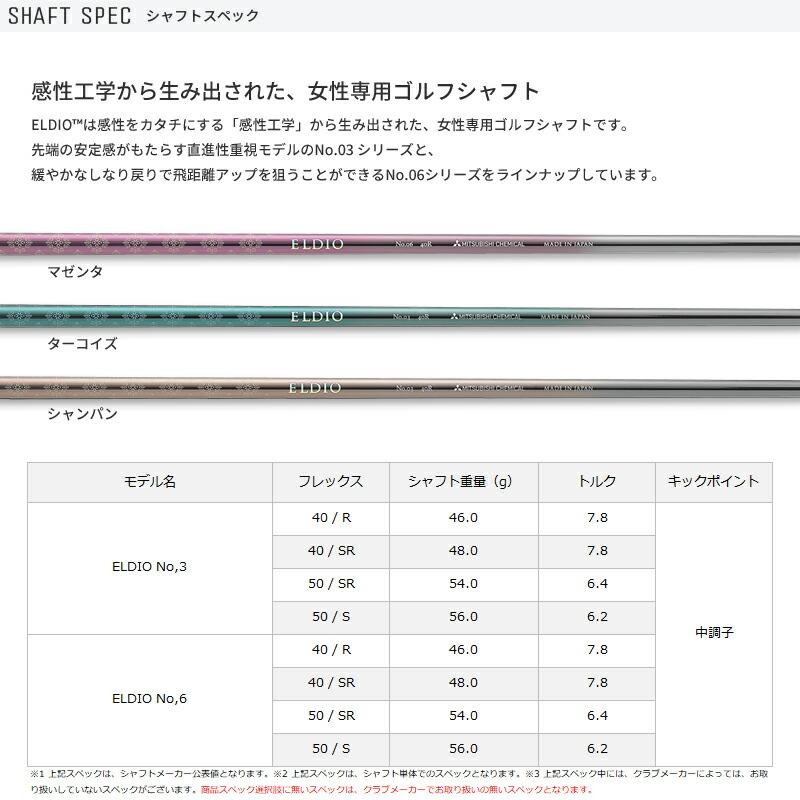Click the SHAFT SPEC heading
800x800 pixels.
pos(70,16)
